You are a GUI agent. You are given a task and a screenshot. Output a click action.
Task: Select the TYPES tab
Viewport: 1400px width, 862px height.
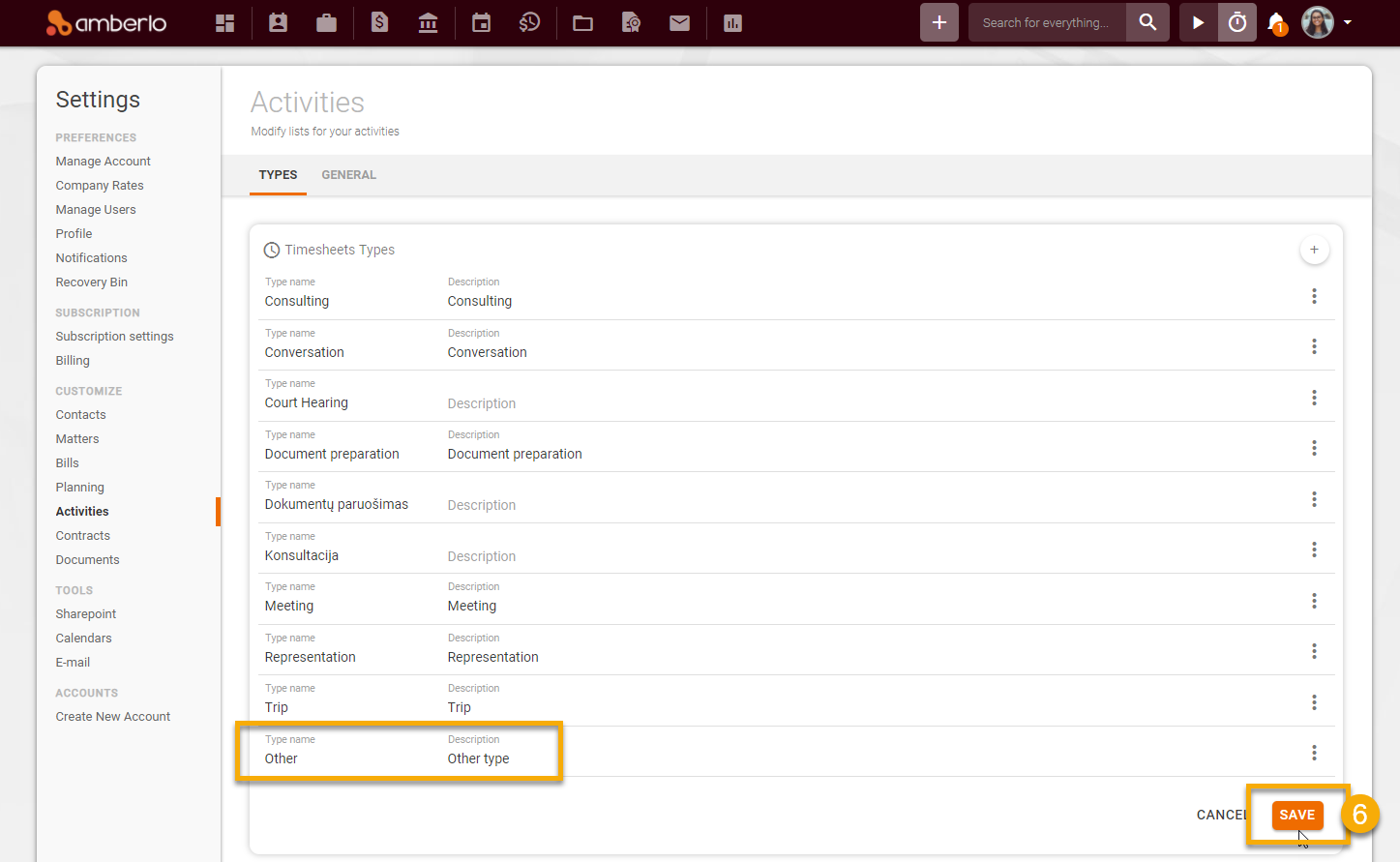pos(278,175)
